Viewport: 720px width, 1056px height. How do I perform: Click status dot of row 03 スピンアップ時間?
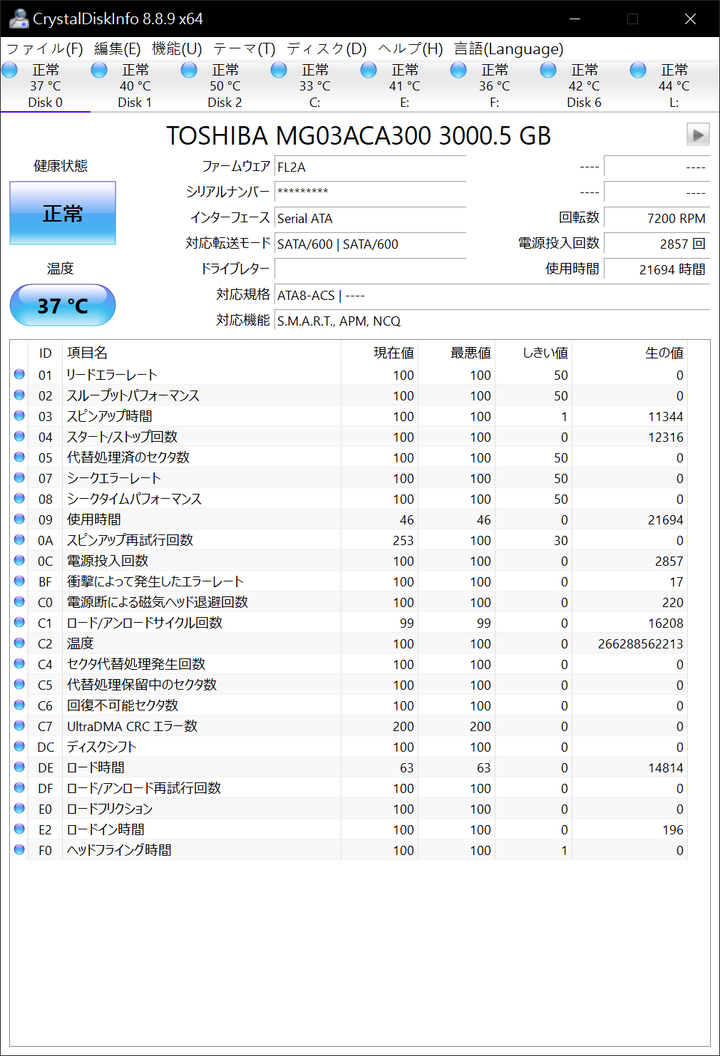(x=19, y=416)
